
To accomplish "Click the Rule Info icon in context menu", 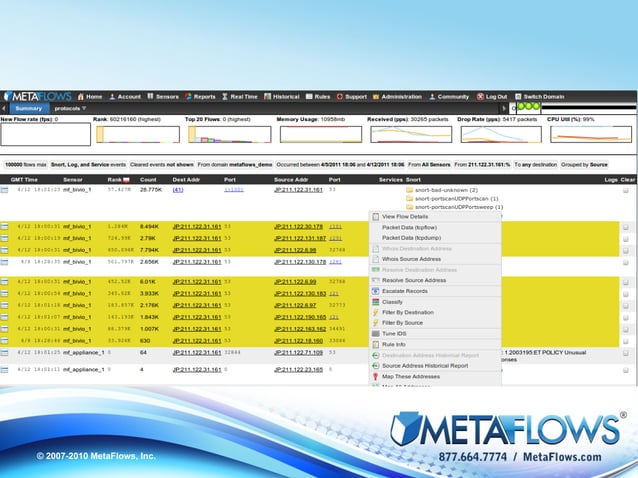I will 375,345.
